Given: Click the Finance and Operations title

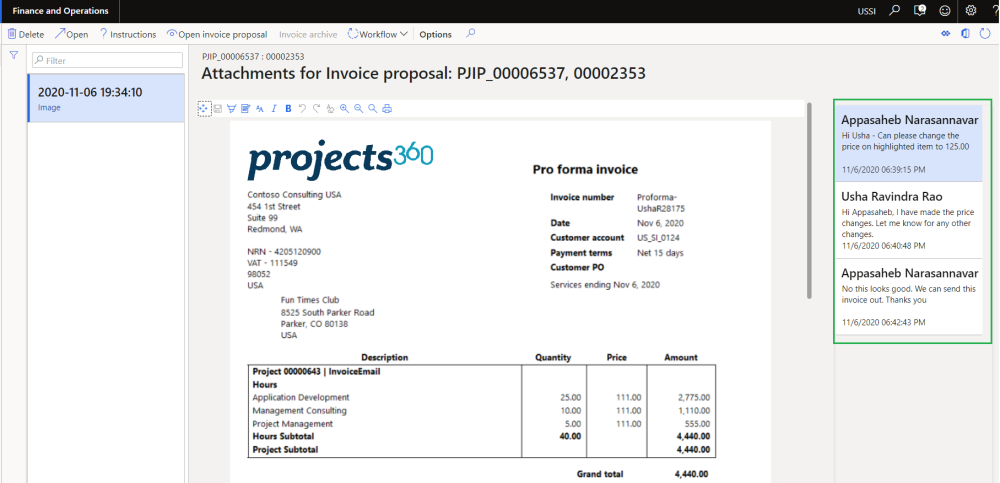Looking at the screenshot, I should pos(60,11).
